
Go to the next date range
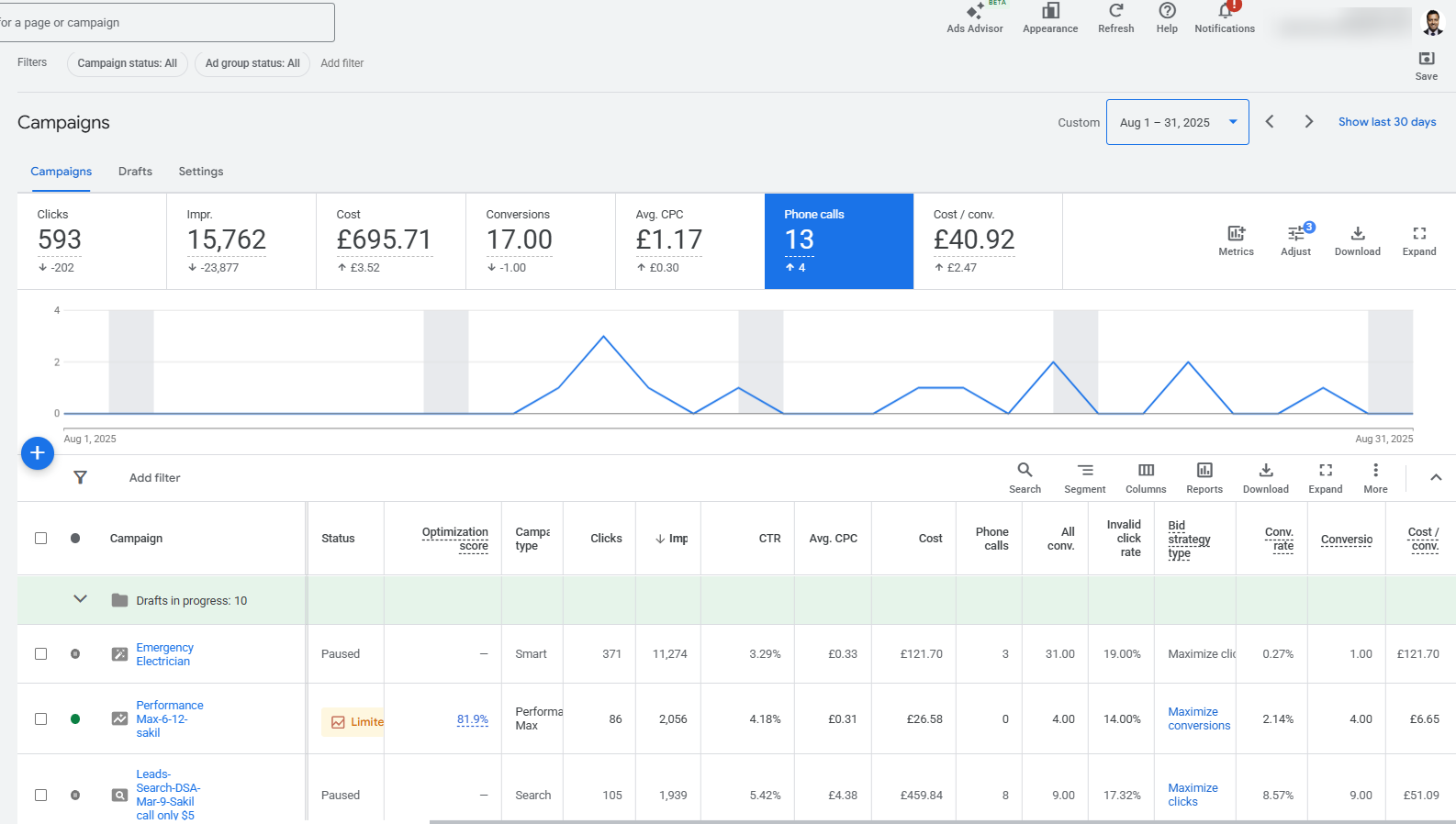coord(1309,122)
